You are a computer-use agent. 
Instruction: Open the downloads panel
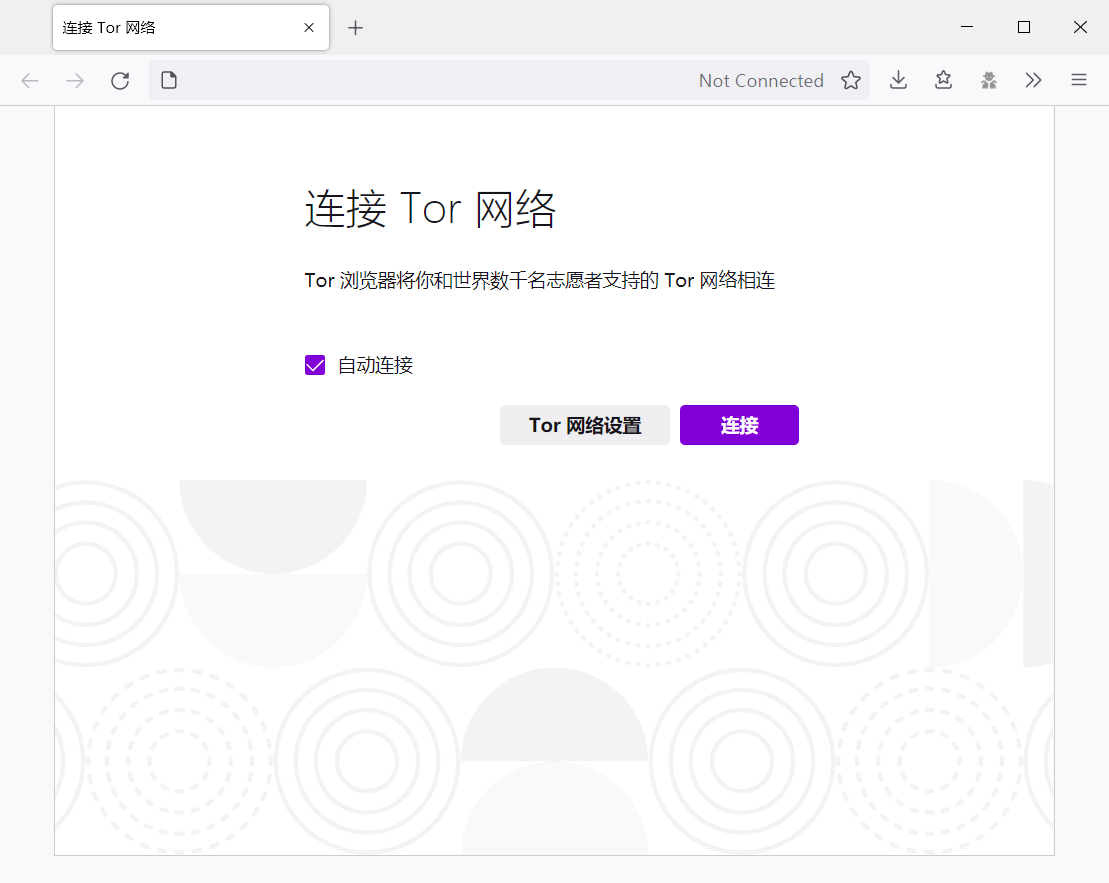click(x=898, y=80)
